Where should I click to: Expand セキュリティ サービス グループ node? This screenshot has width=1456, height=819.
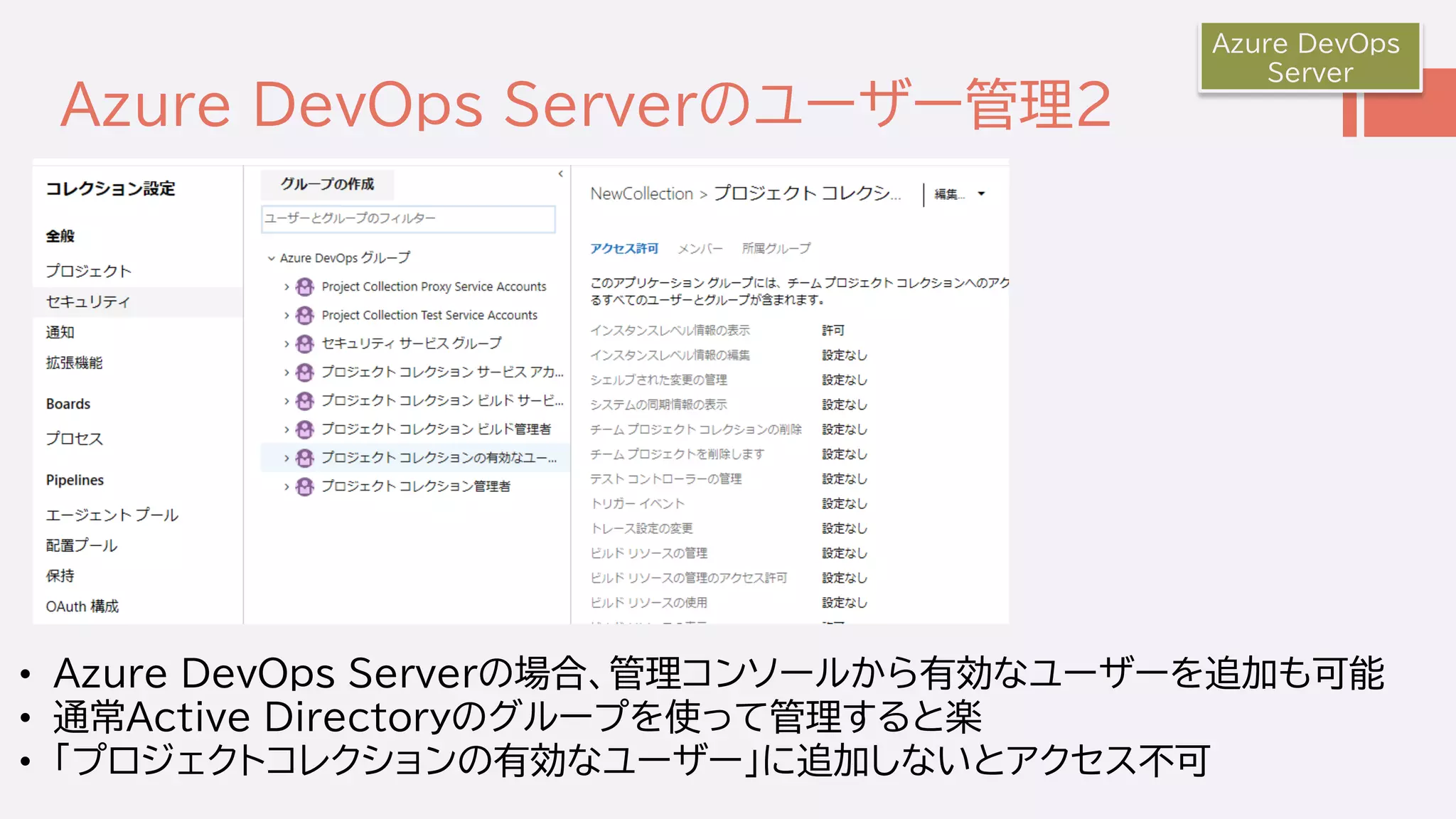(287, 343)
